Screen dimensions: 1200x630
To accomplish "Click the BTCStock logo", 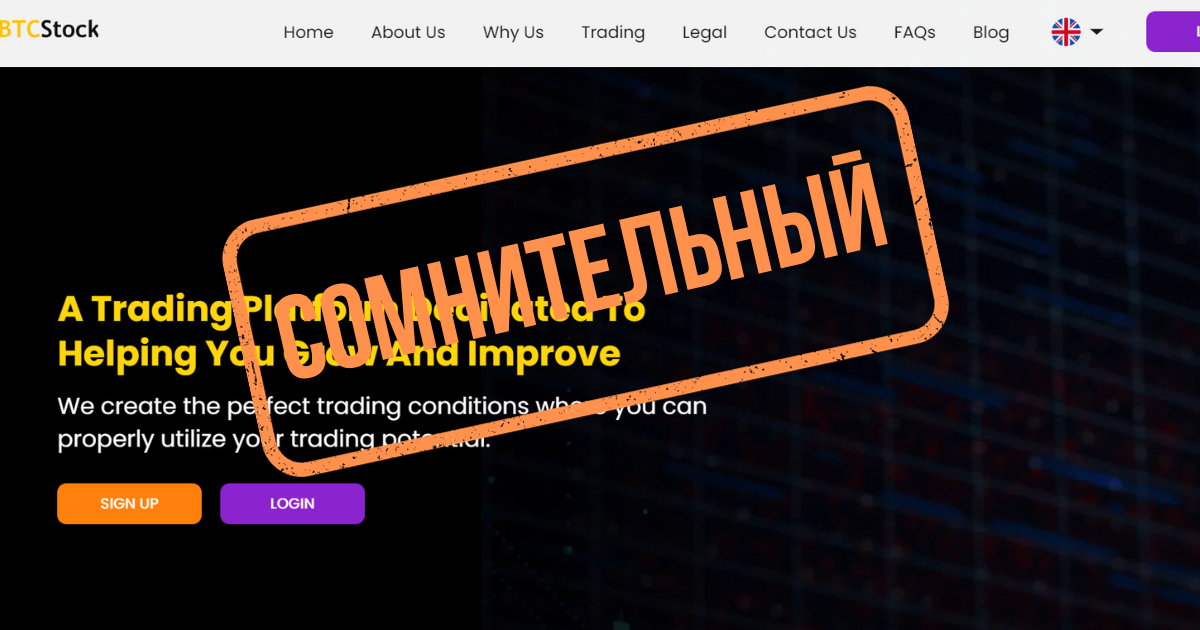I will tap(49, 29).
